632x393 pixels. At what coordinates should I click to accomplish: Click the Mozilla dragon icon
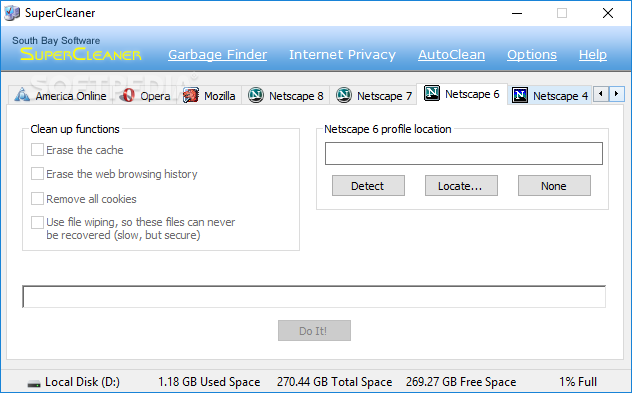(x=190, y=95)
